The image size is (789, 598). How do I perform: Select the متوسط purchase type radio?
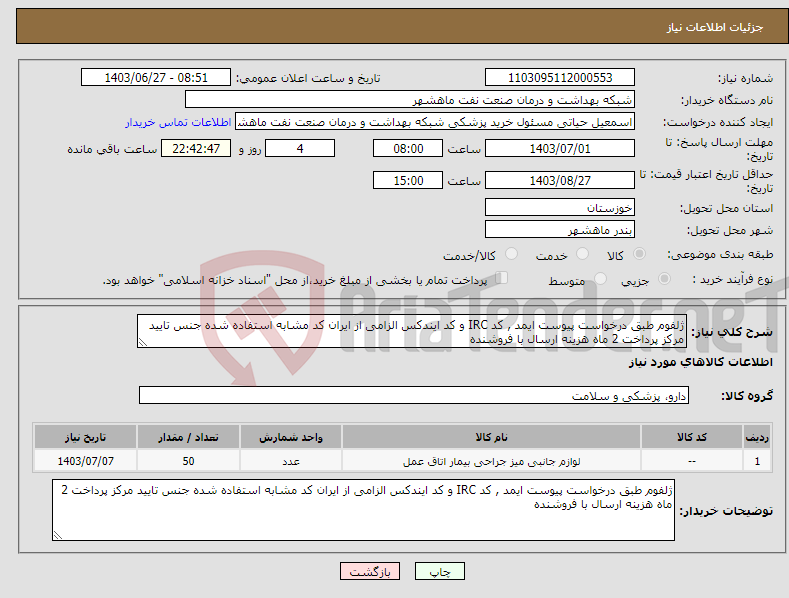600,278
